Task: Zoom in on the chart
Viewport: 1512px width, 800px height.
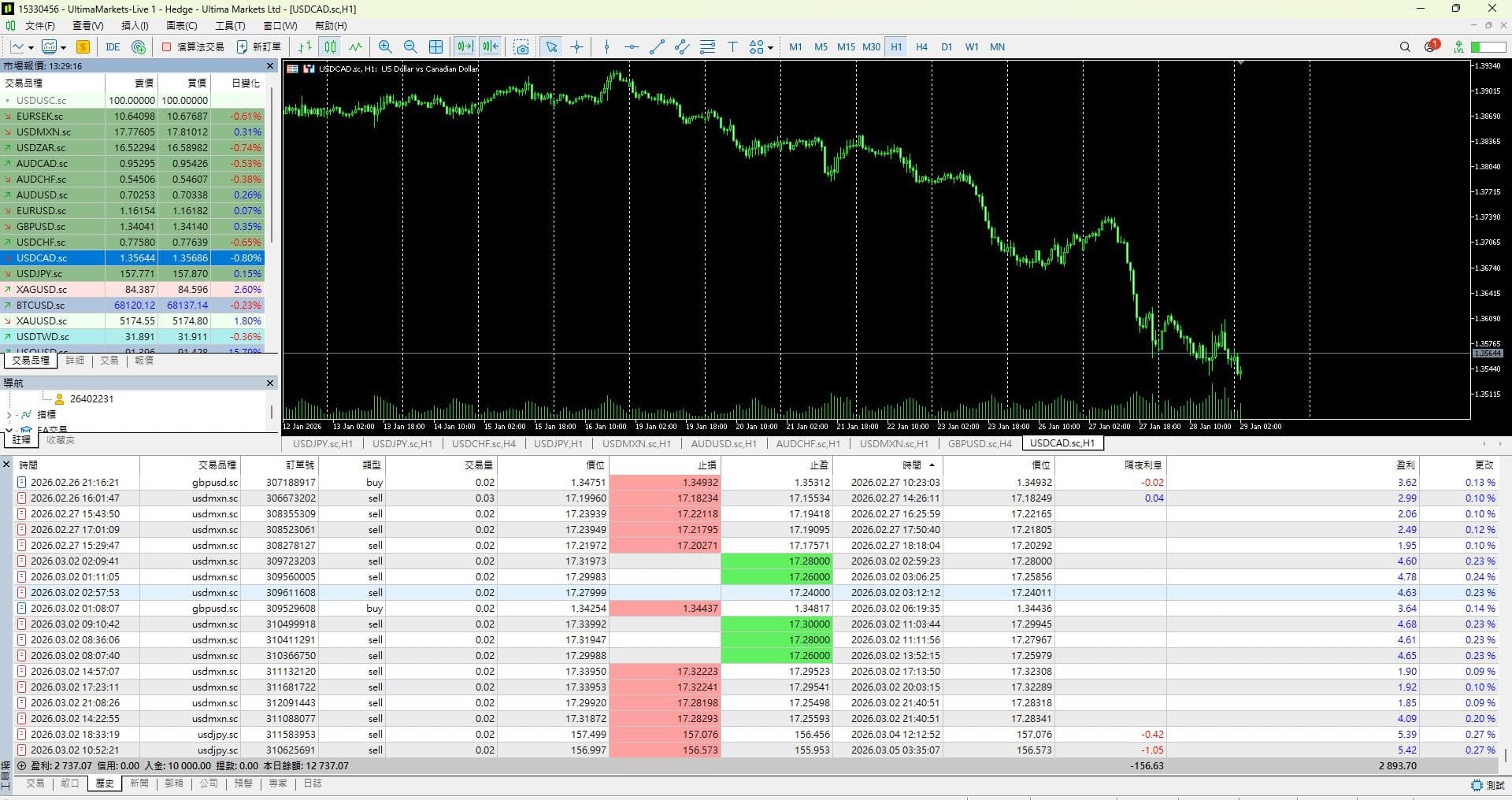Action: point(385,47)
